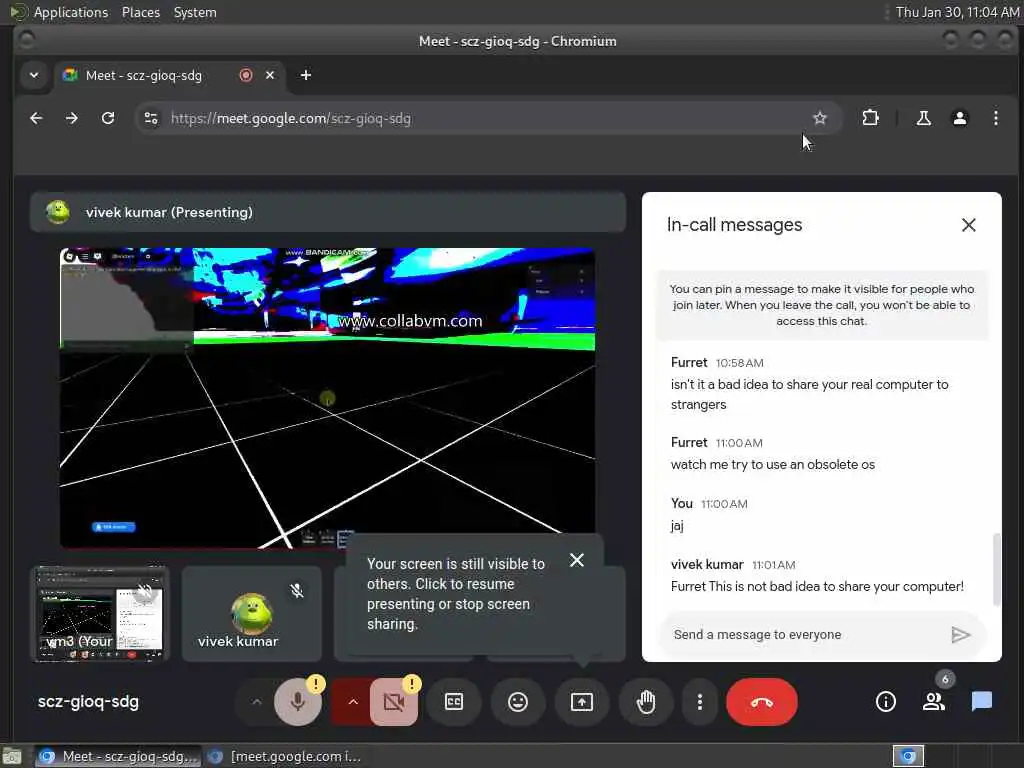Bookmark this page with star icon

pyautogui.click(x=820, y=118)
